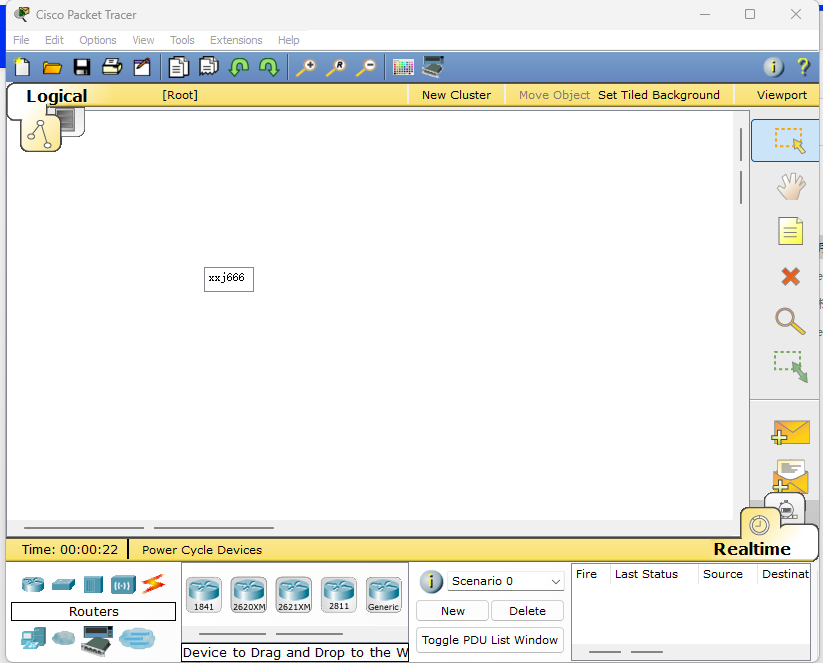The height and width of the screenshot is (663, 823).
Task: Open the Activity Wizard icon
Action: click(142, 67)
